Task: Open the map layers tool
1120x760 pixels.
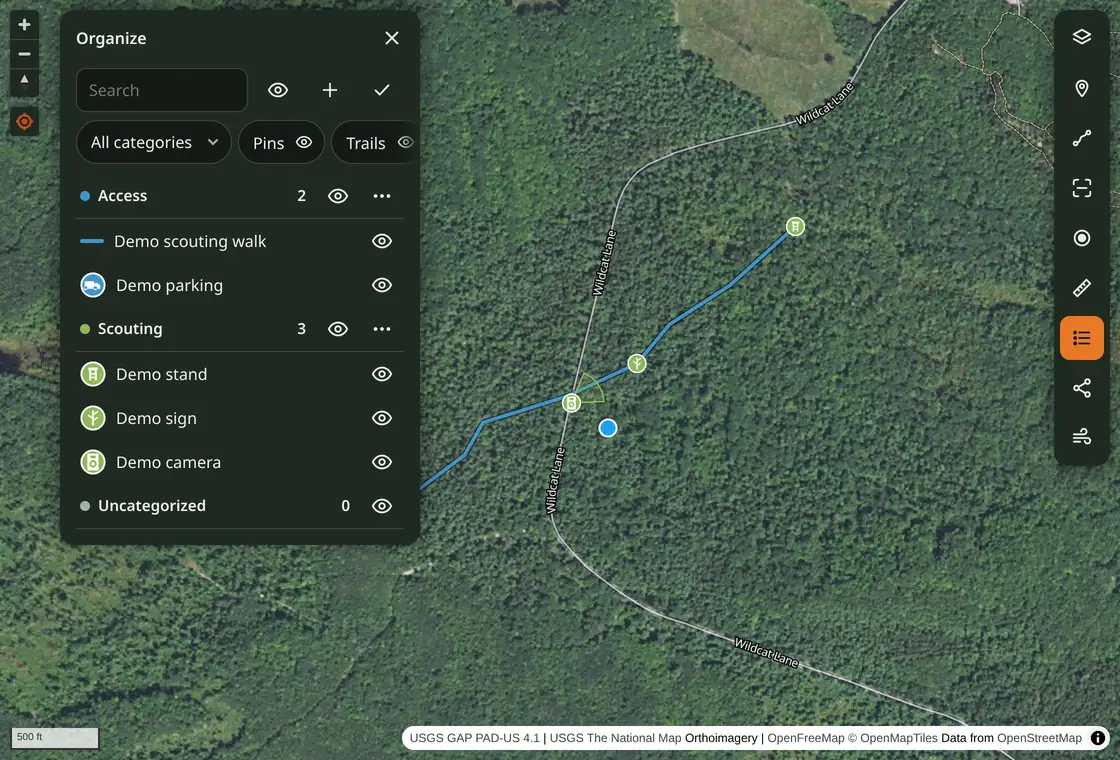Action: 1081,37
